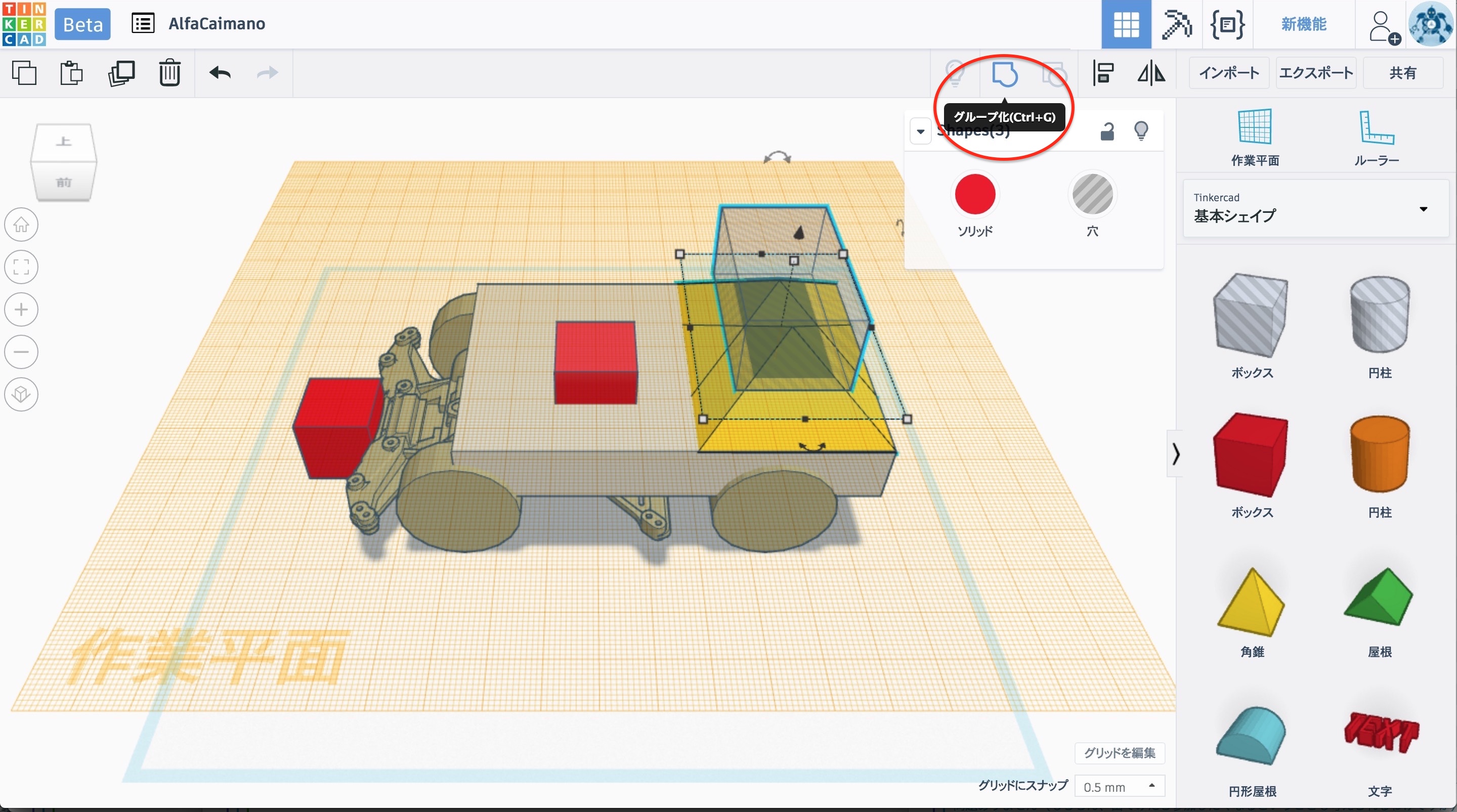The width and height of the screenshot is (1457, 812).
Task: Collapse the Shapes(3) inspector panel arrow
Action: (x=920, y=132)
